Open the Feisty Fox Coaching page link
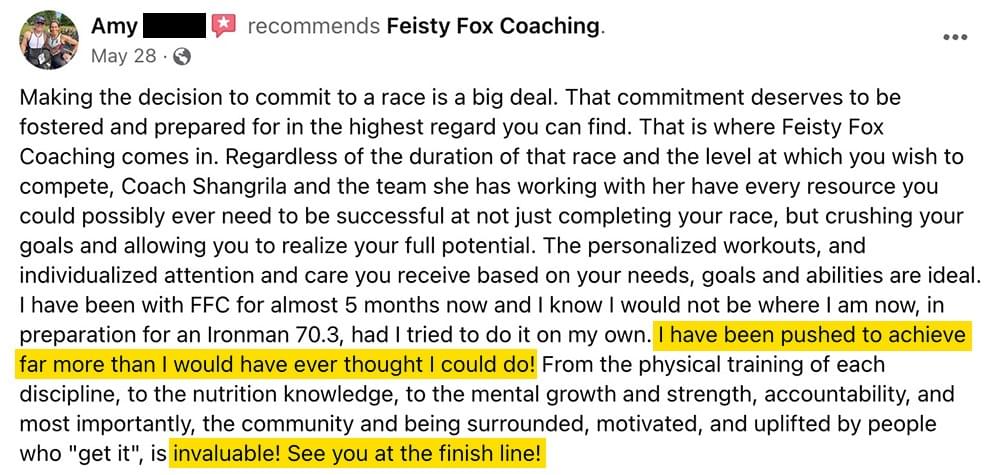Screen dimensions: 1000x475 (x=494, y=27)
